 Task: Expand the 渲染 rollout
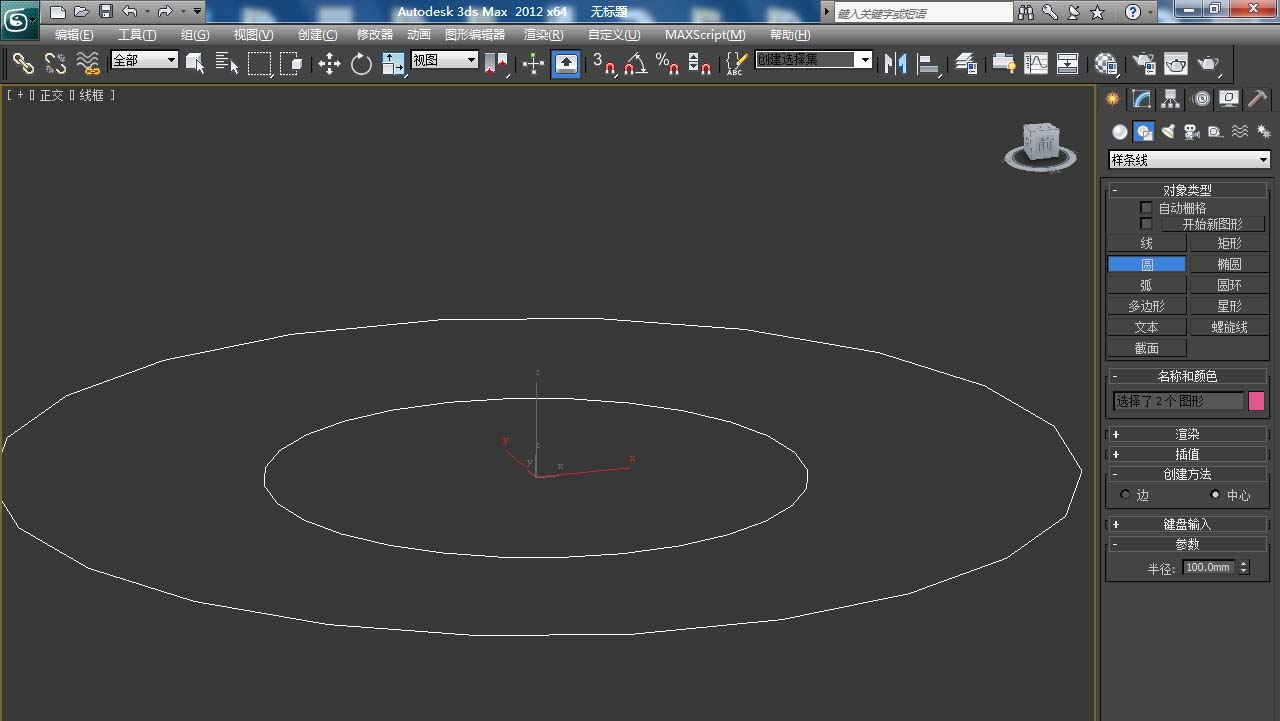[x=1187, y=434]
